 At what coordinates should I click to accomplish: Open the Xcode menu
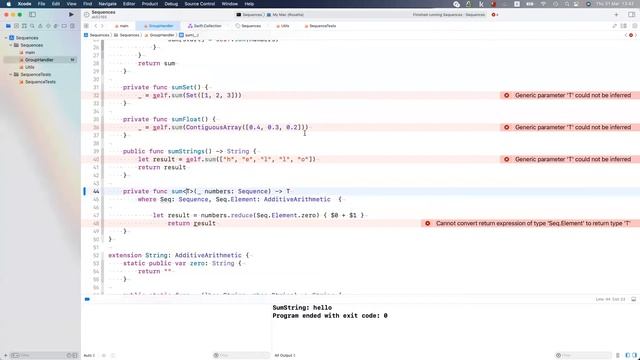[x=24, y=4]
